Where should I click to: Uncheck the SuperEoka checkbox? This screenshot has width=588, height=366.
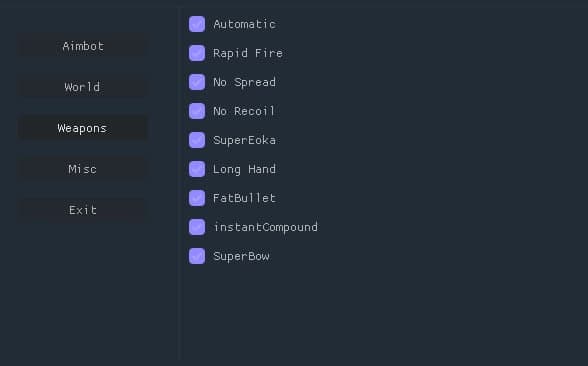pos(197,140)
